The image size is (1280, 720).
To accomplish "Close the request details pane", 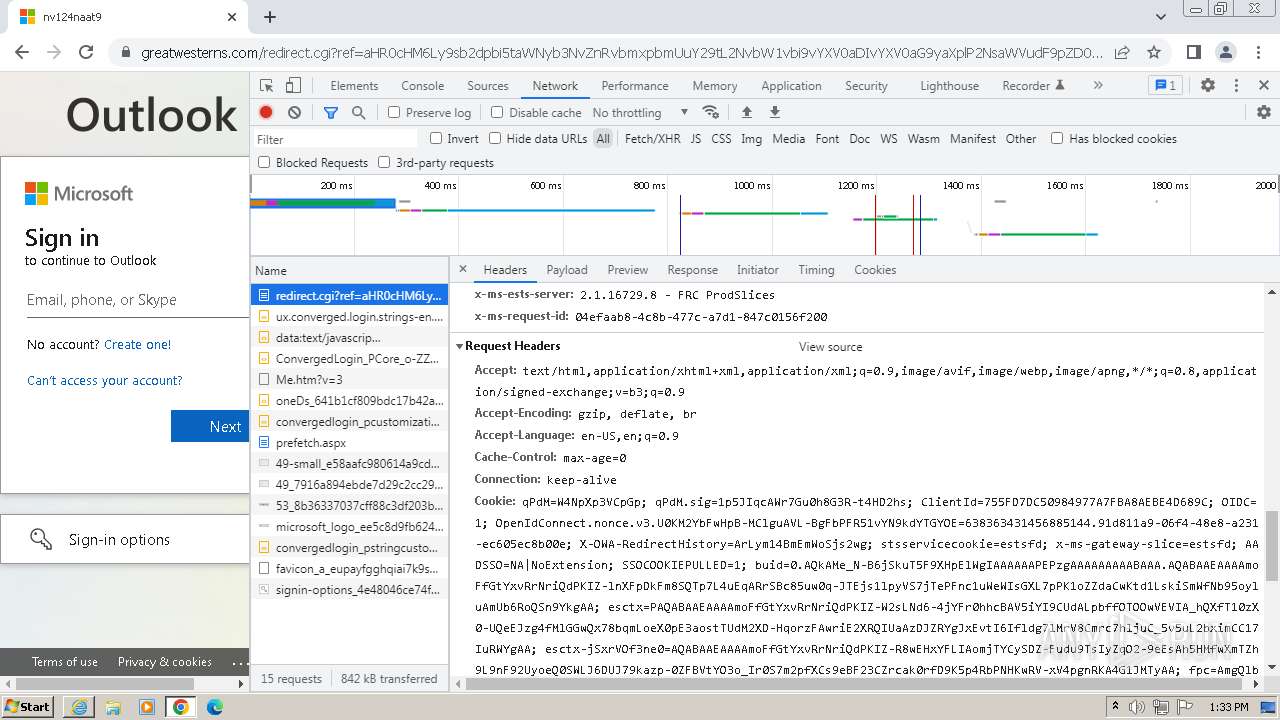I will click(x=462, y=269).
